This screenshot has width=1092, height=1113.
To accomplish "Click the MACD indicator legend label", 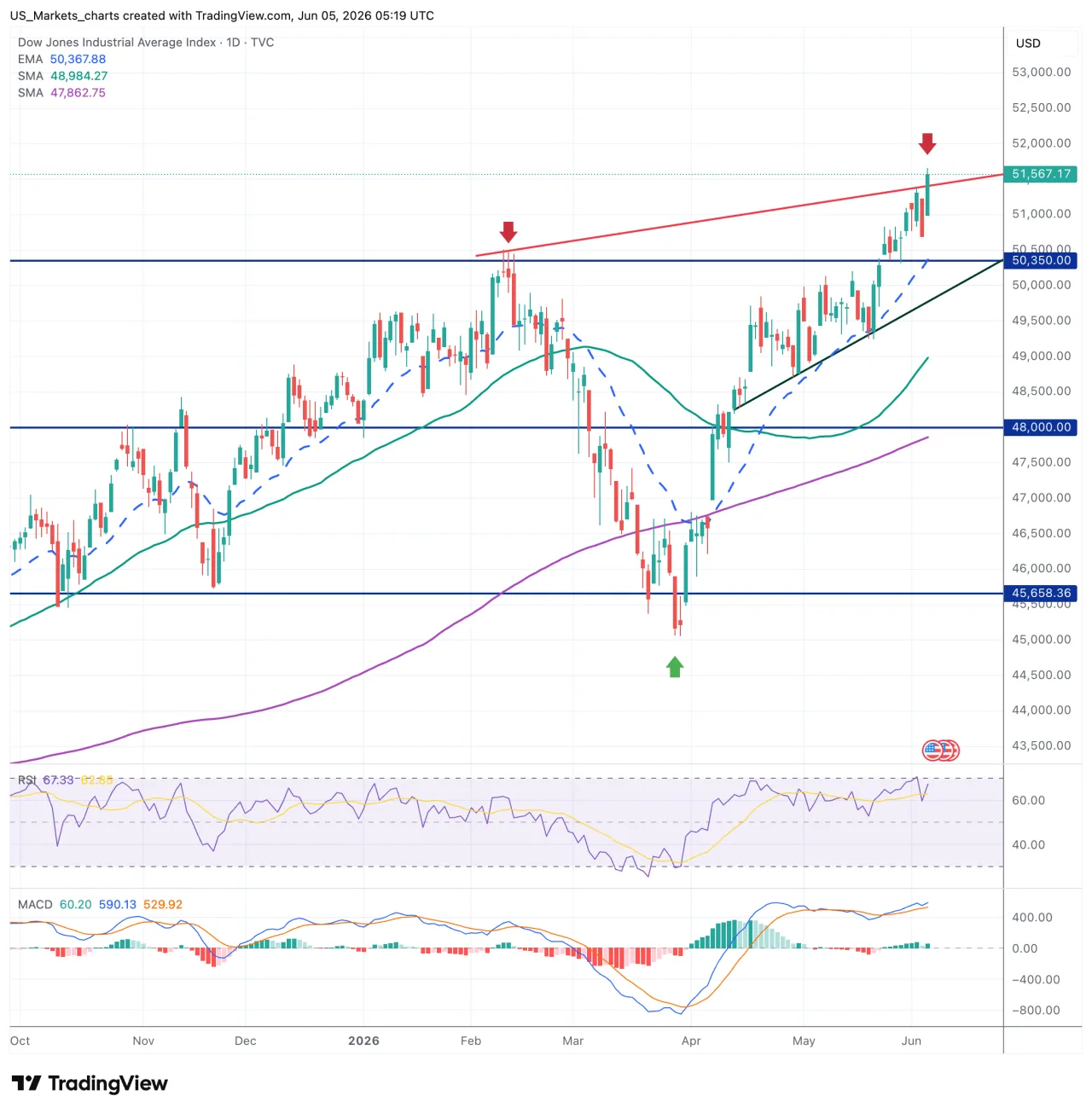I will [x=35, y=905].
